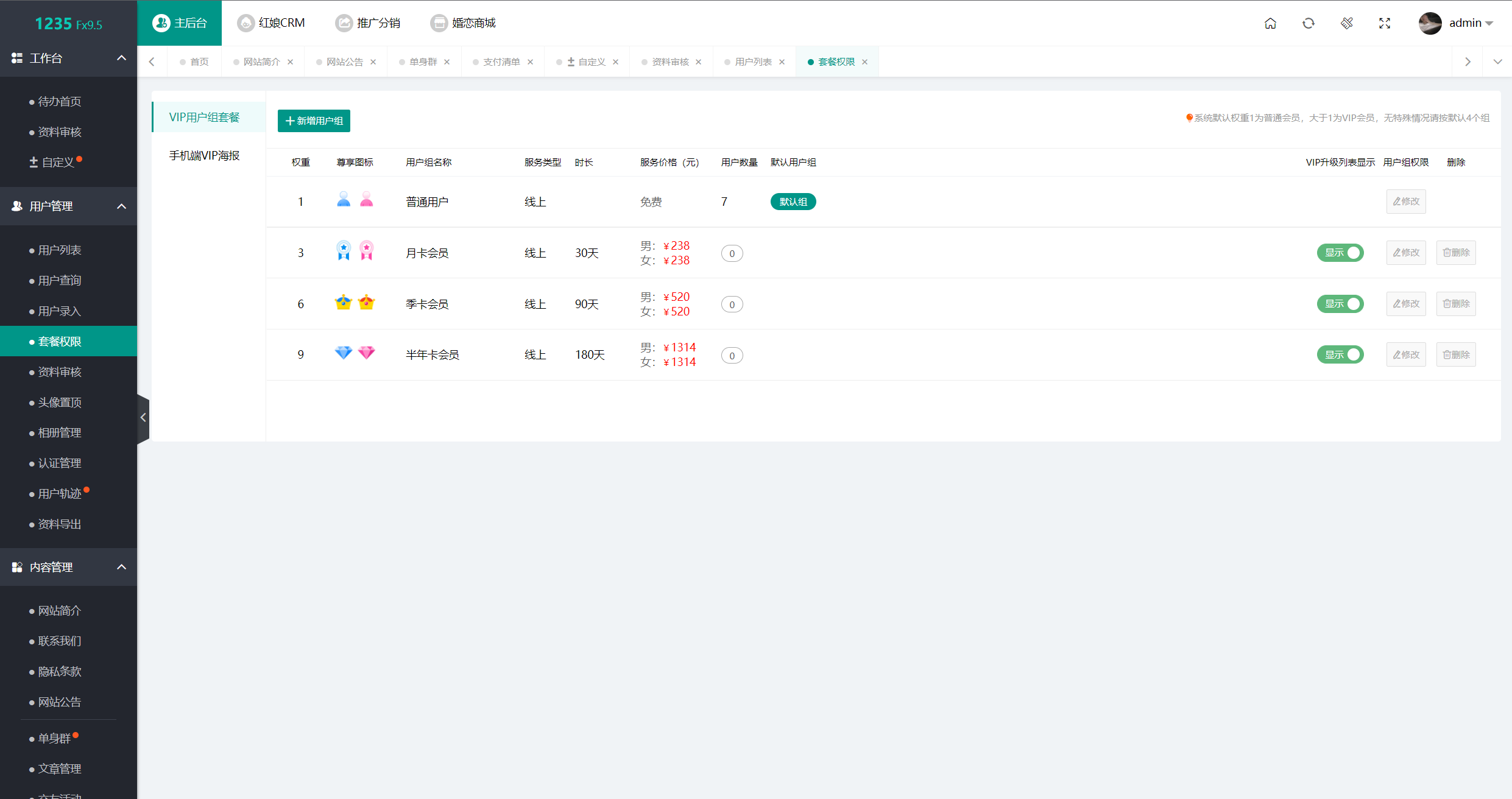Click the clear cache brush icon
Screen dimensions: 1512x799
point(1347,23)
